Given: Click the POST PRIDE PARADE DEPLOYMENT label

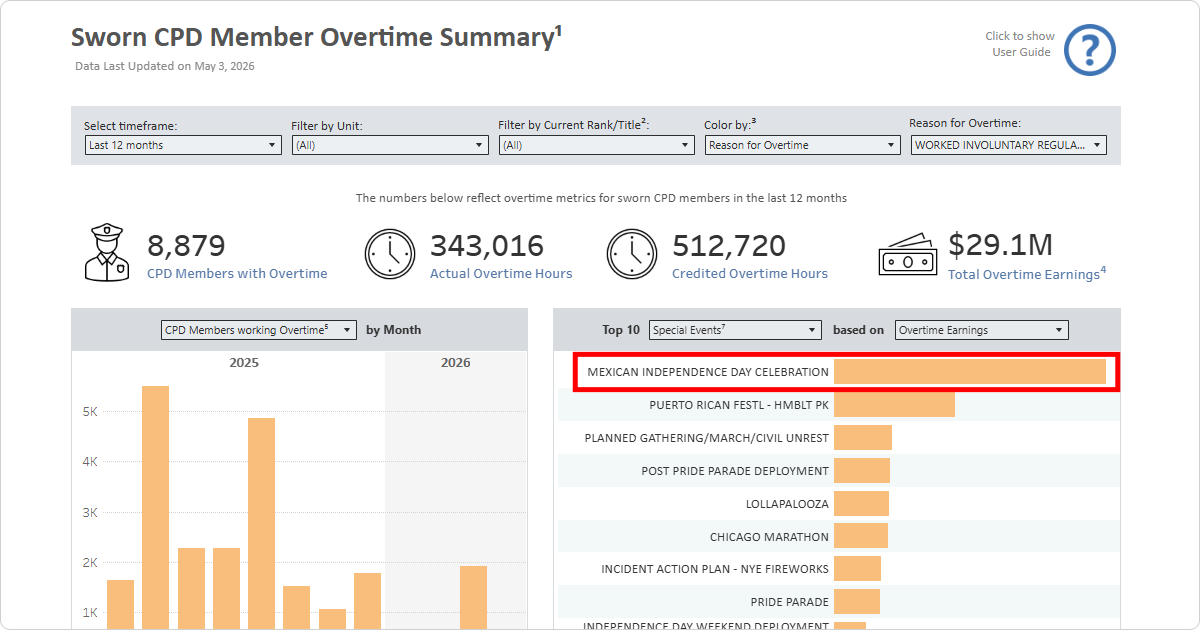Looking at the screenshot, I should tap(735, 471).
